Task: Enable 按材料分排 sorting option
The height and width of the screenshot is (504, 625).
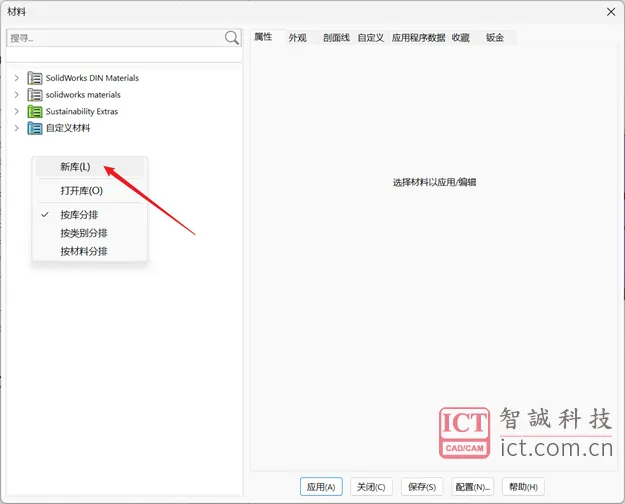Action: pyautogui.click(x=84, y=251)
